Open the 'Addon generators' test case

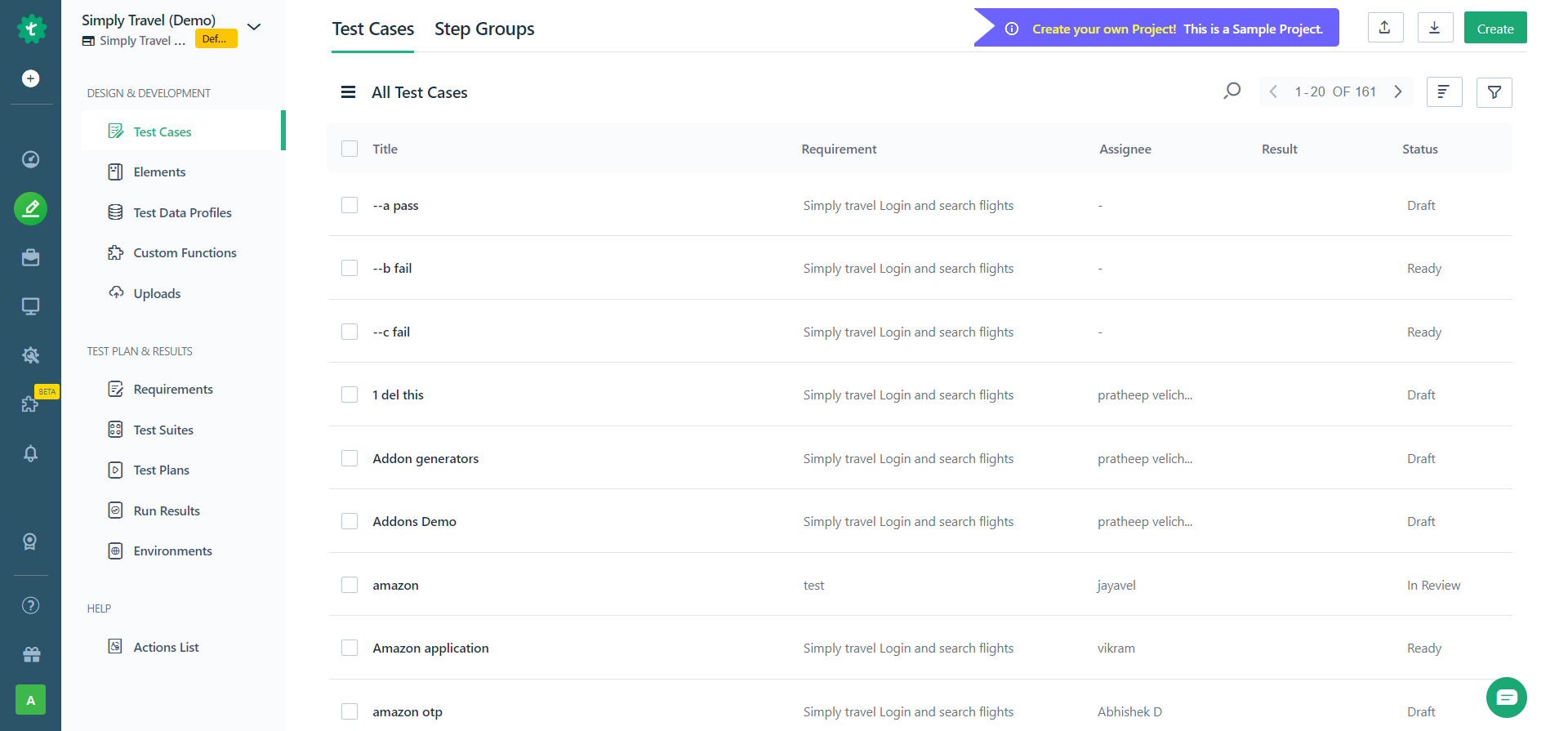pyautogui.click(x=425, y=458)
